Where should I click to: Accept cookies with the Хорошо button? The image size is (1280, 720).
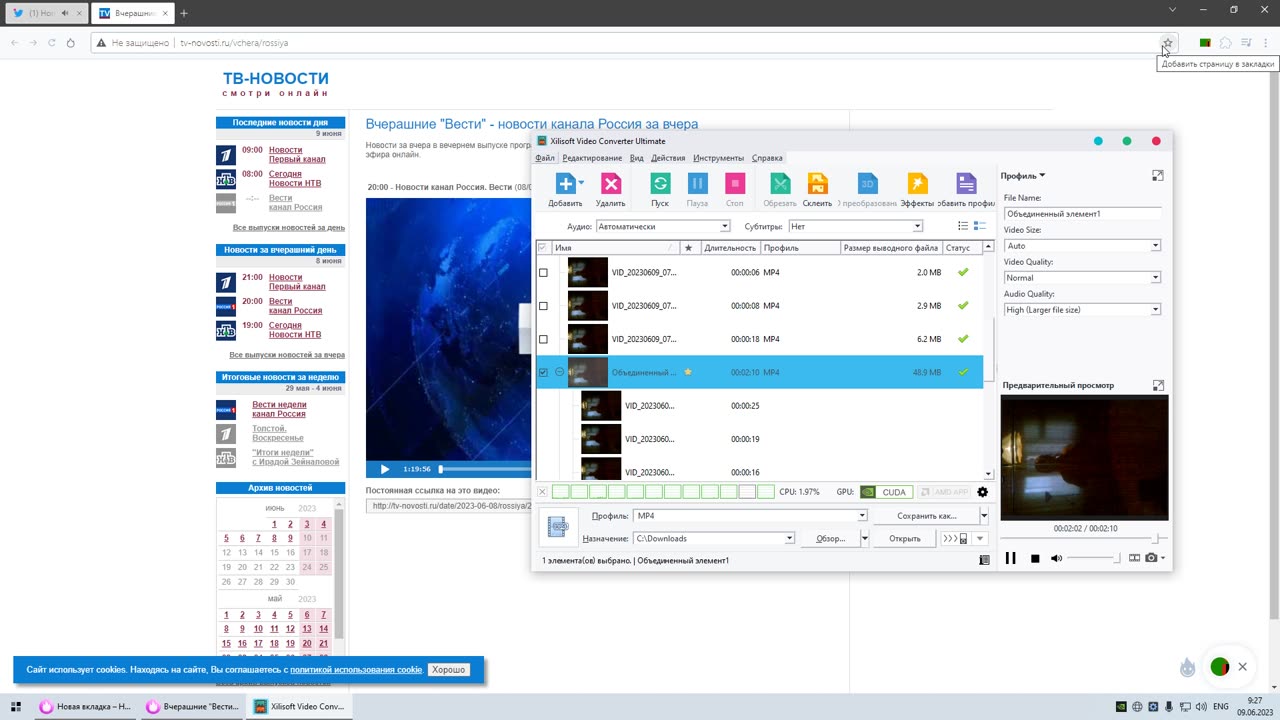tap(448, 670)
